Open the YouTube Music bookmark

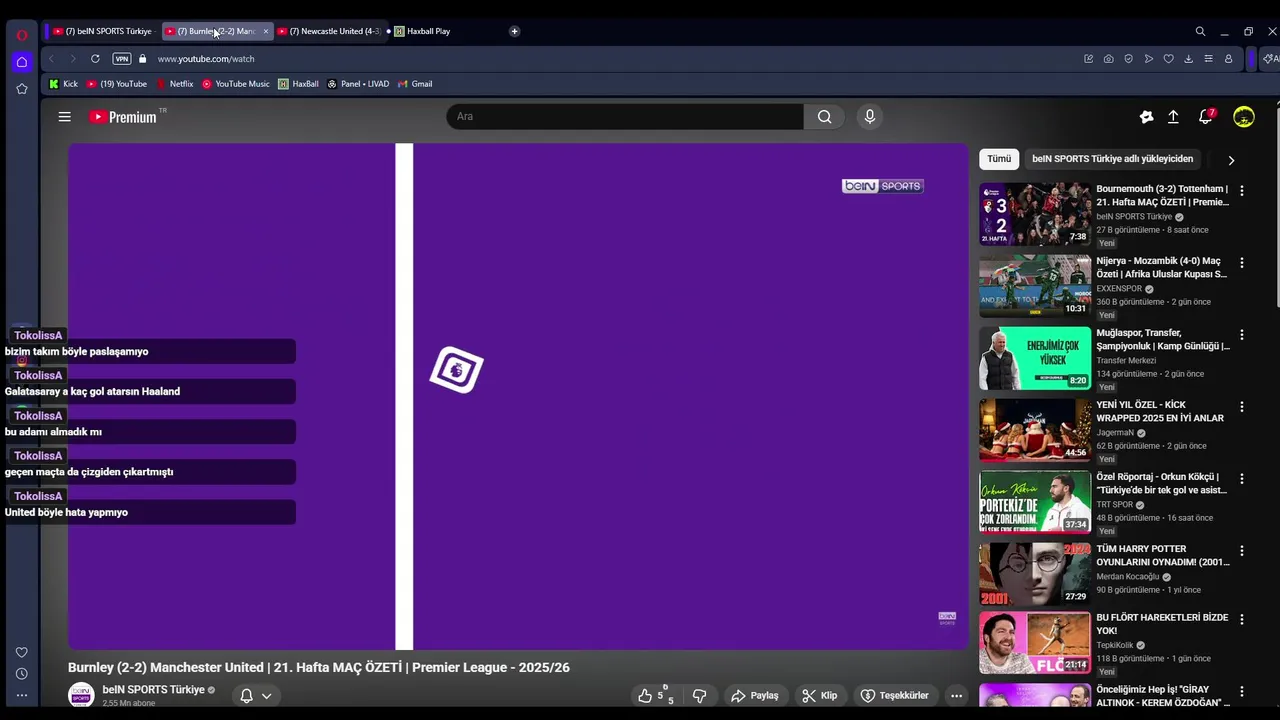[x=236, y=84]
